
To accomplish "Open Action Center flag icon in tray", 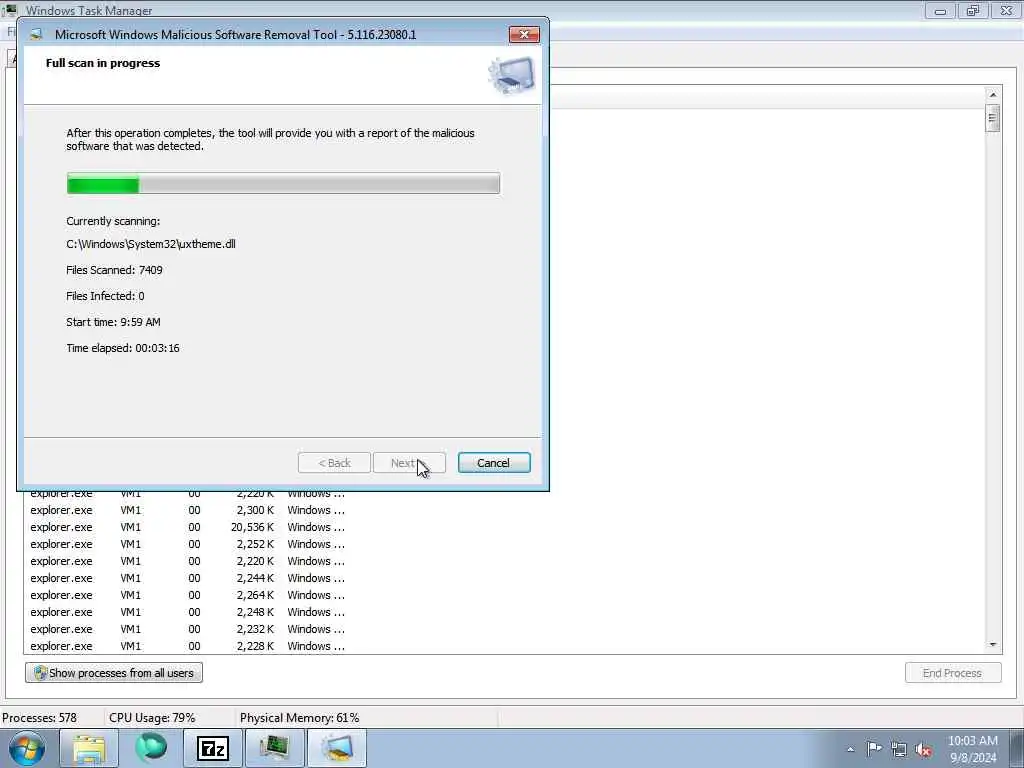I will 874,748.
